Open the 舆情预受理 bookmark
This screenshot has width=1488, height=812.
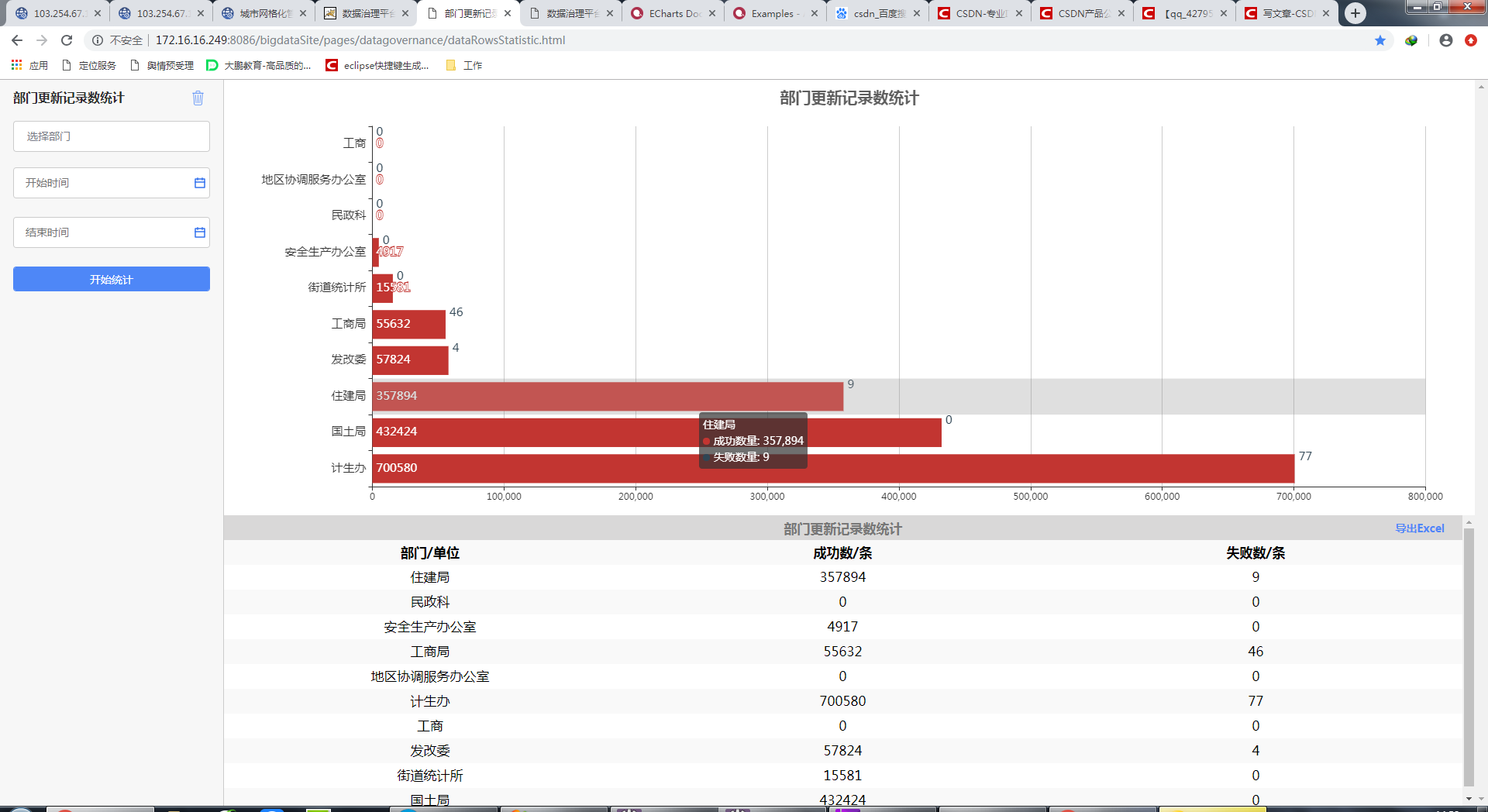[162, 65]
